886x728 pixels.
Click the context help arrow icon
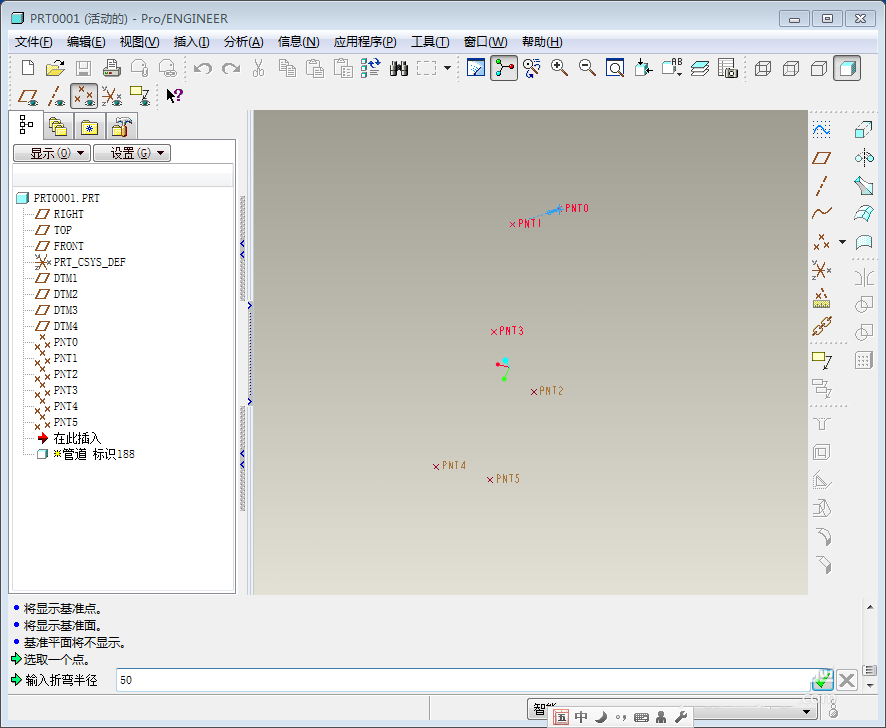tap(174, 96)
